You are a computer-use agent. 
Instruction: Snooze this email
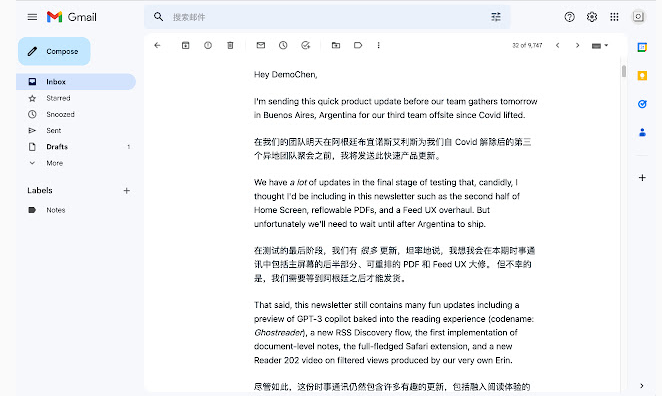pyautogui.click(x=283, y=45)
